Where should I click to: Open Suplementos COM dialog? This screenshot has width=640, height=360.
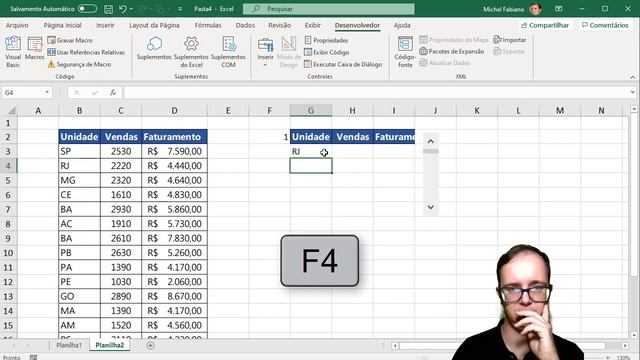coord(228,52)
